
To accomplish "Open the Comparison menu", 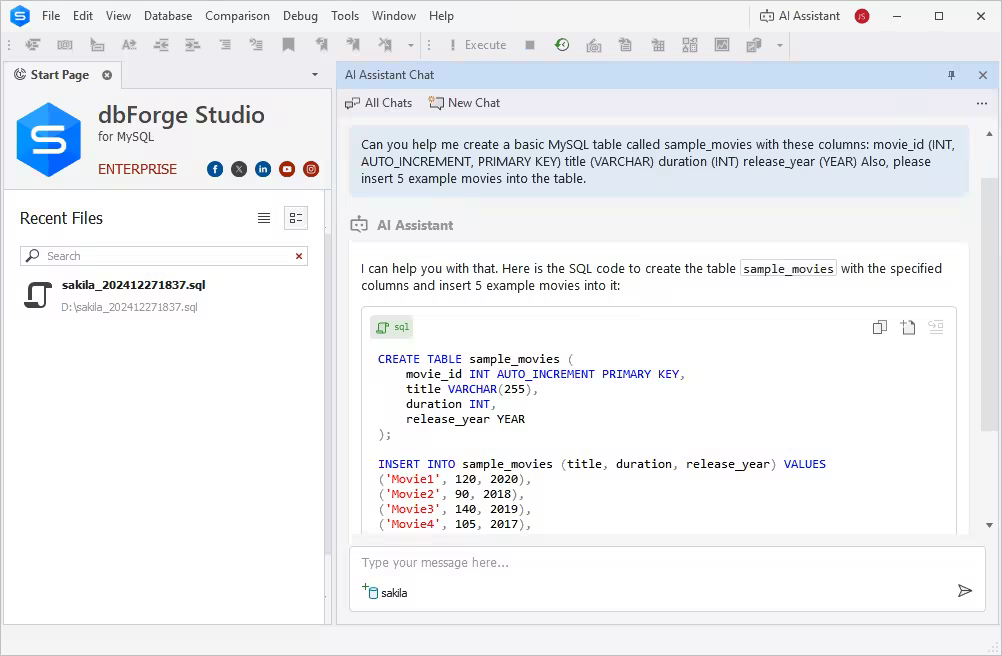I will click(237, 15).
